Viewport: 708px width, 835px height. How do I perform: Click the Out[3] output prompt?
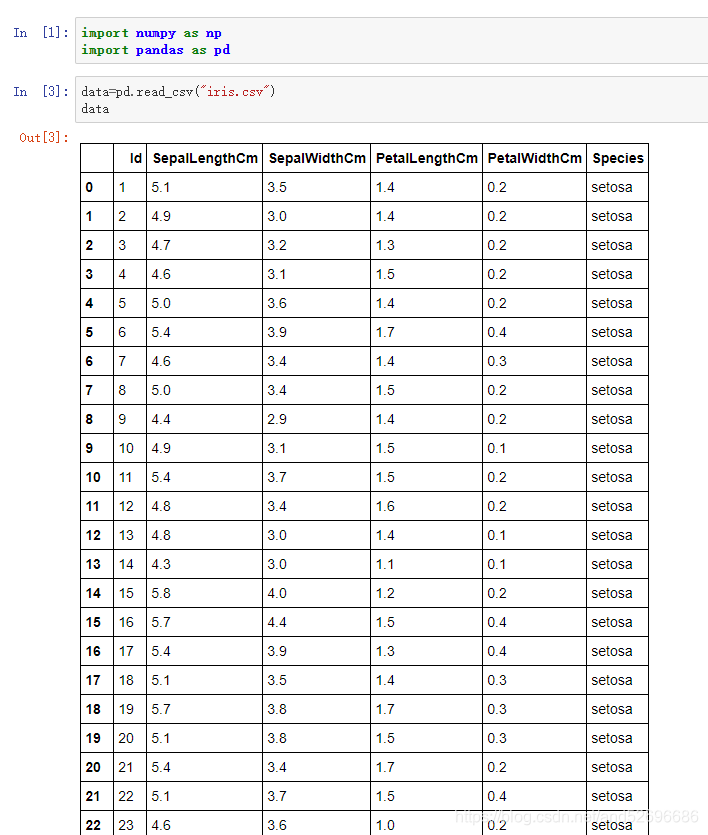[x=44, y=138]
